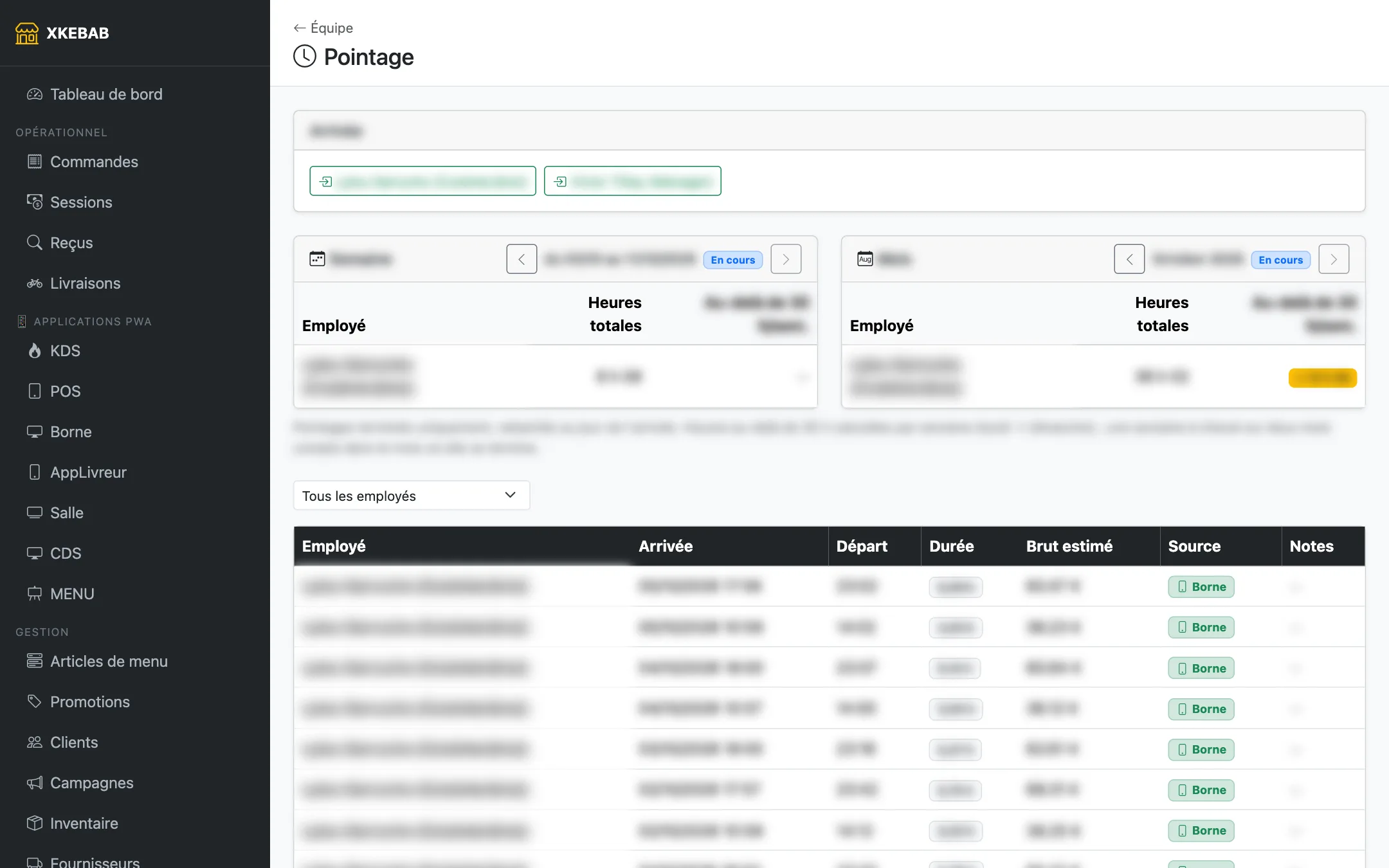Click the Pointage clock icon in header

click(305, 57)
